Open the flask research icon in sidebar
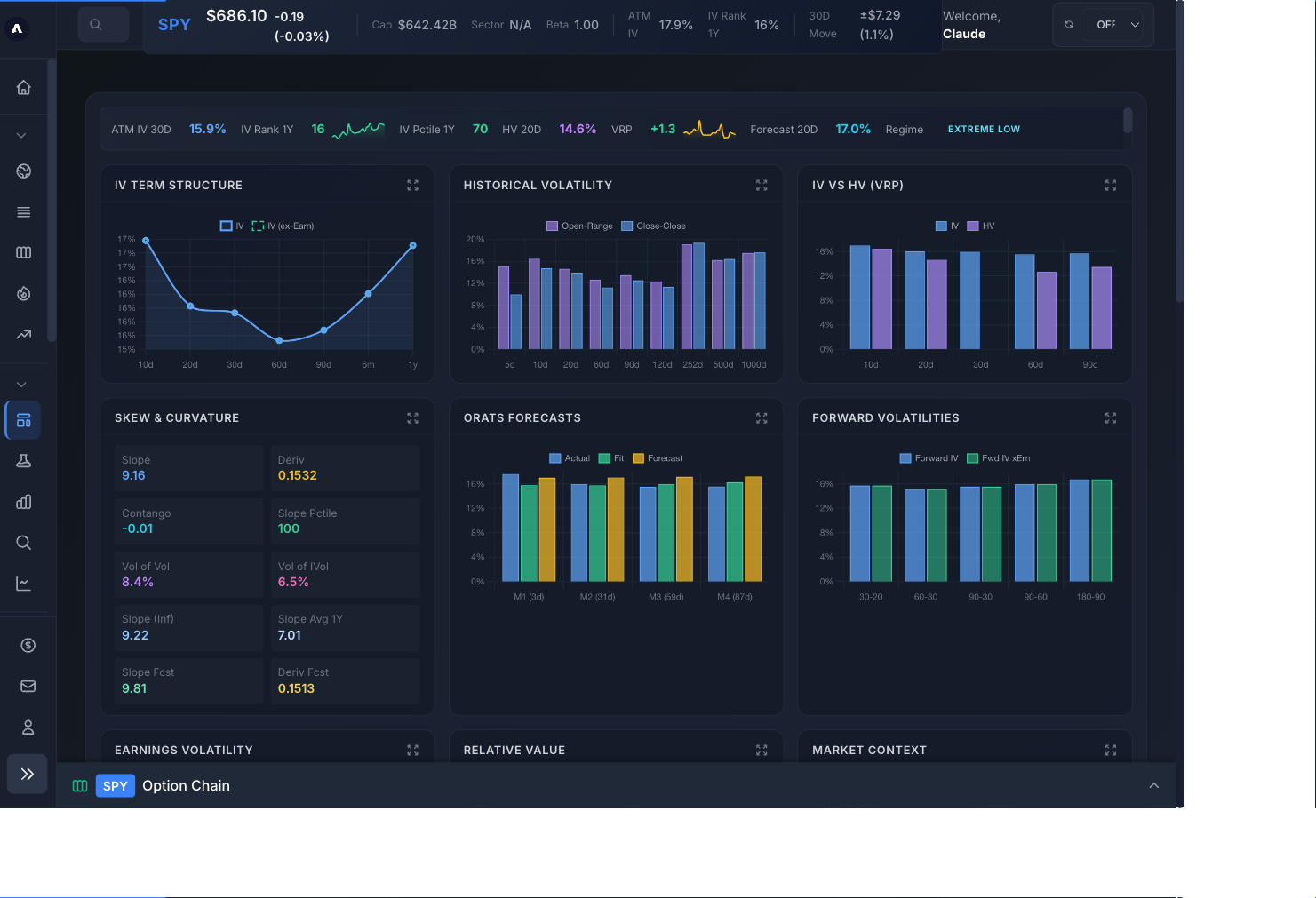This screenshot has width=1316, height=898. click(24, 461)
